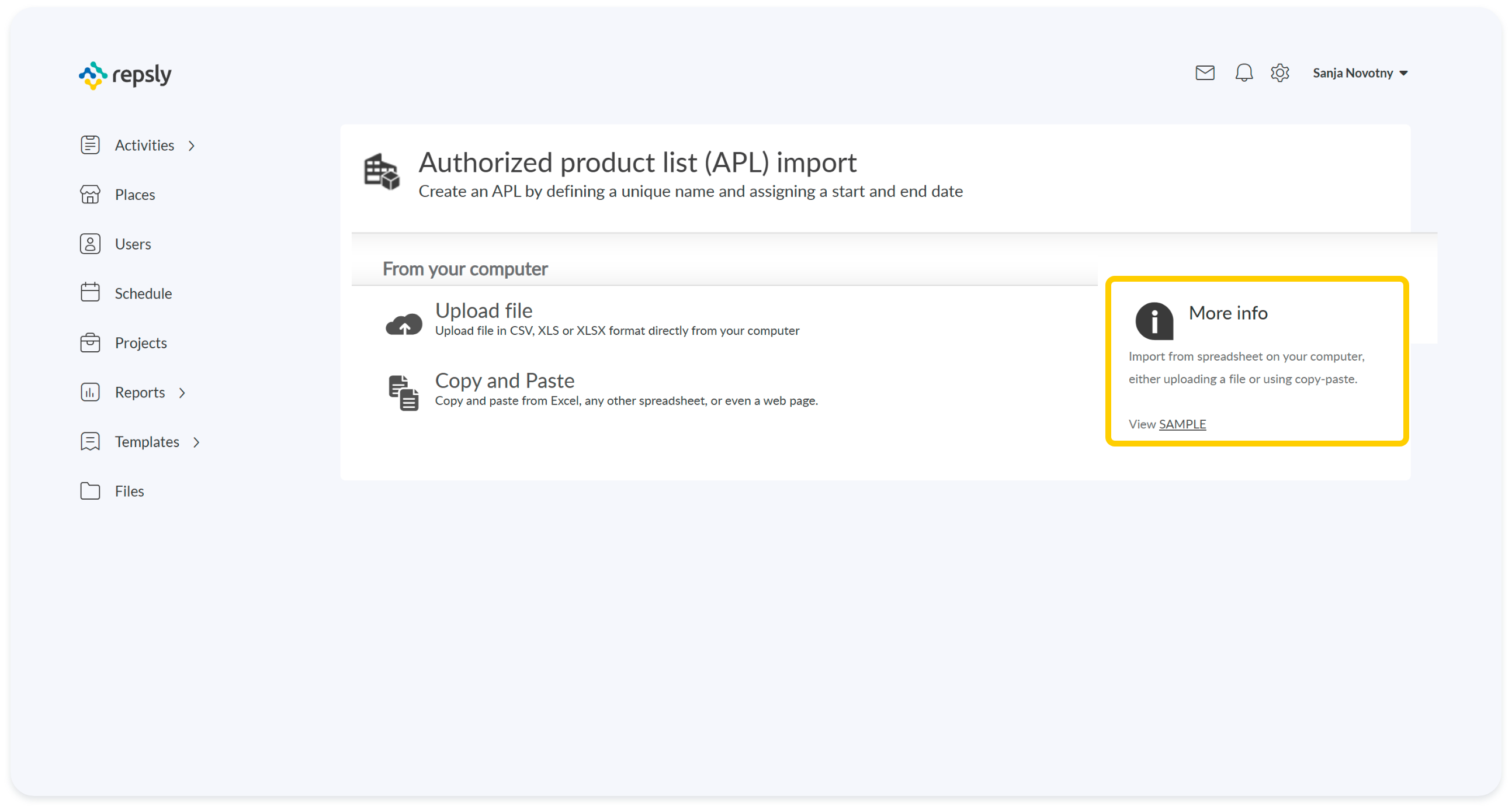Click the Files folder icon

click(90, 491)
